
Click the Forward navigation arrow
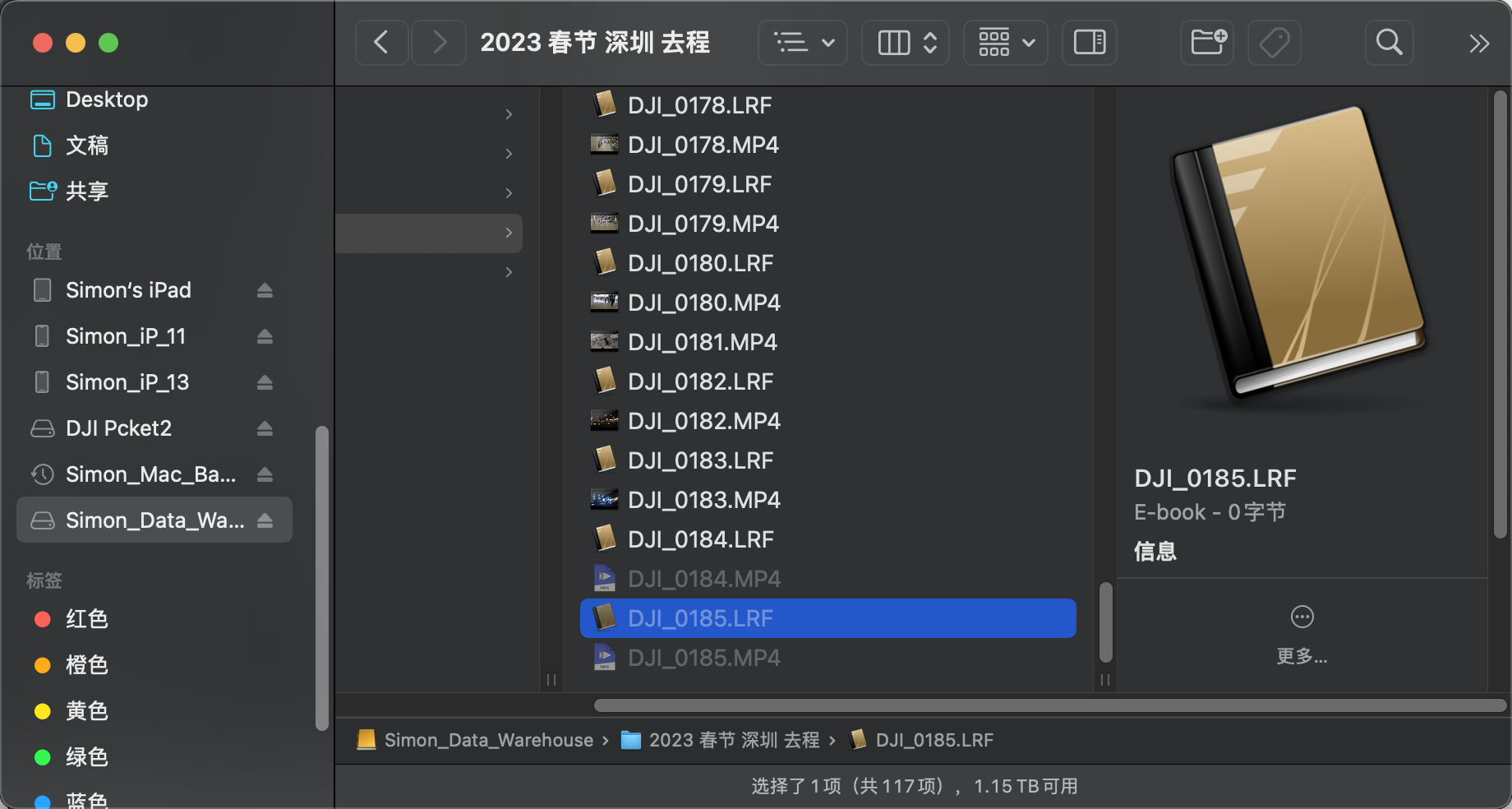(x=439, y=43)
